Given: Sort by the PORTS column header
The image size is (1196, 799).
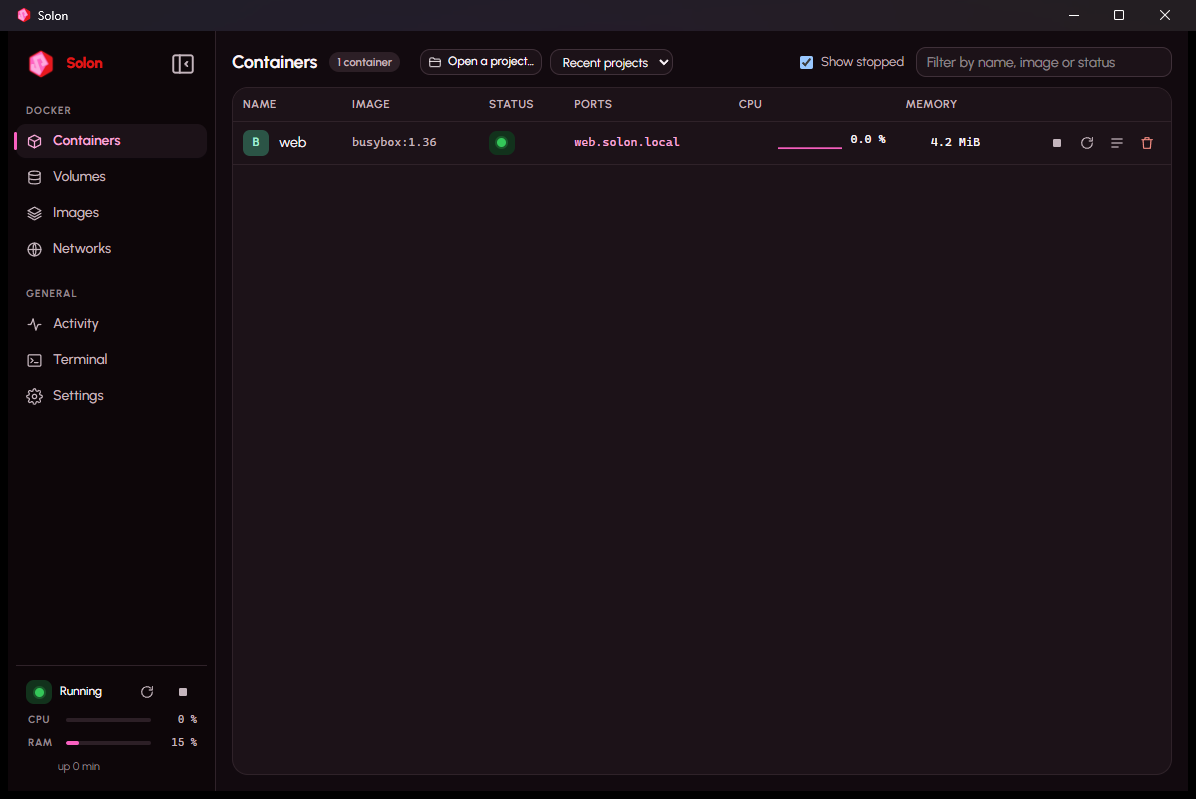Looking at the screenshot, I should [593, 104].
